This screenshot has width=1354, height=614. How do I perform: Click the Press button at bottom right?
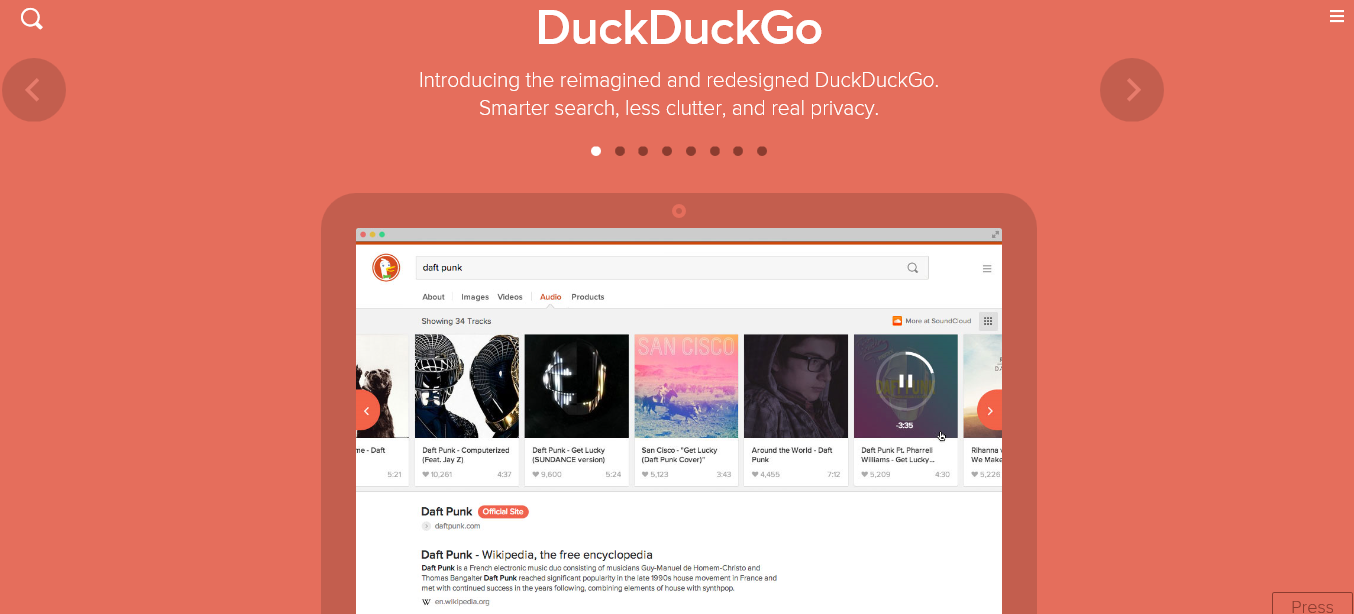[x=1312, y=604]
